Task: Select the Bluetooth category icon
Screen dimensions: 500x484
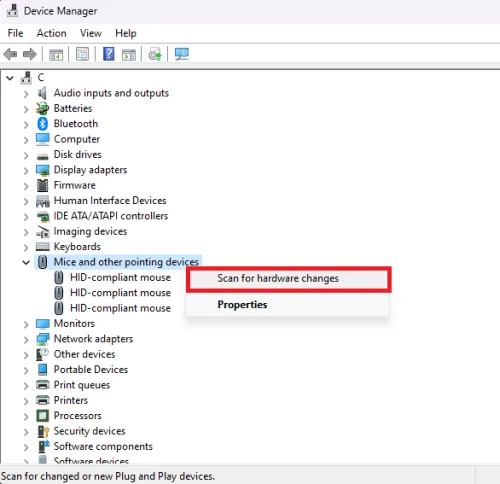Action: coord(42,124)
